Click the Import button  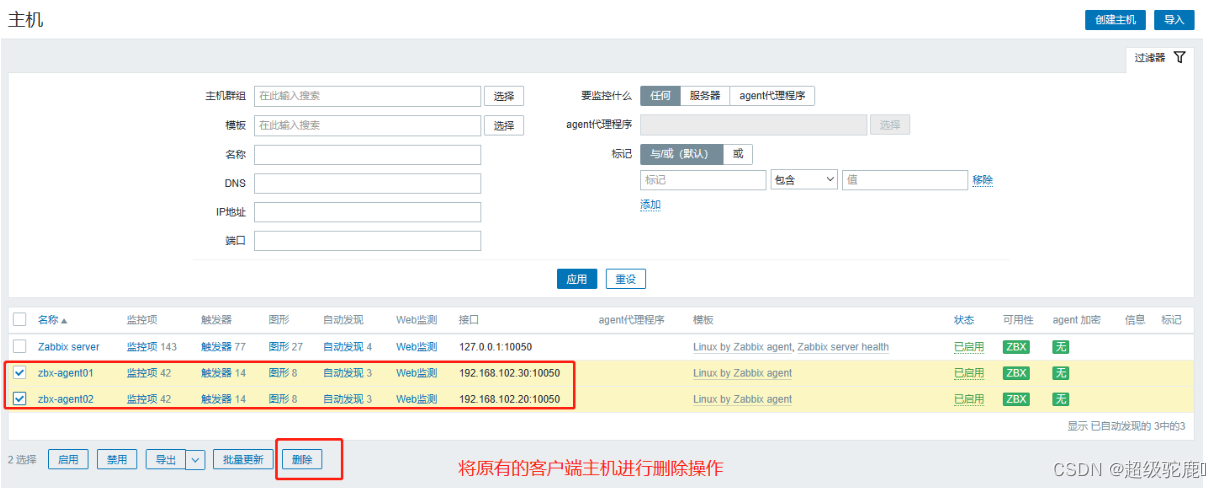[1173, 20]
